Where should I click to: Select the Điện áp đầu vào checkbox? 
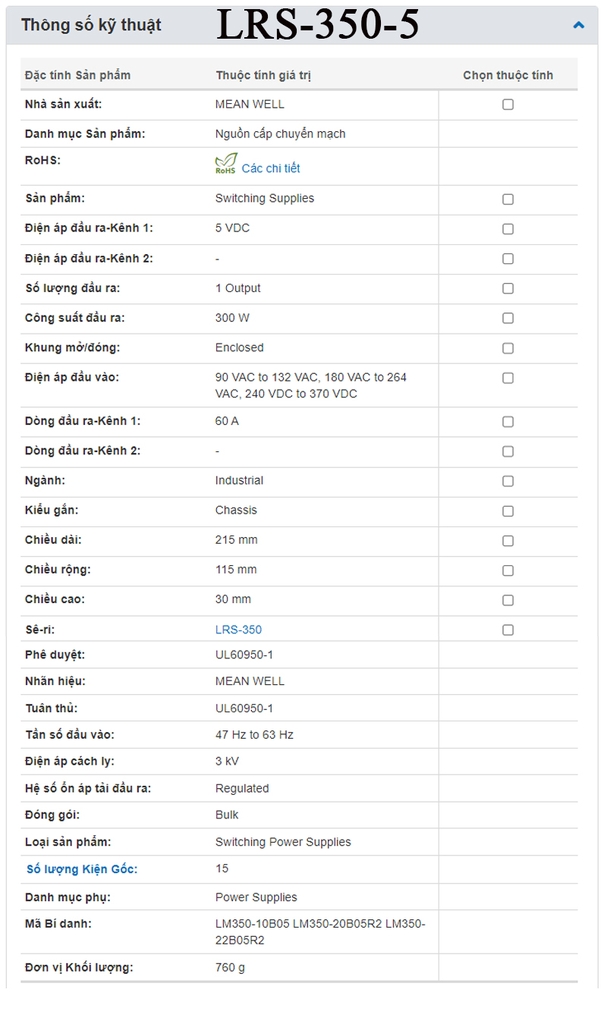pos(508,378)
